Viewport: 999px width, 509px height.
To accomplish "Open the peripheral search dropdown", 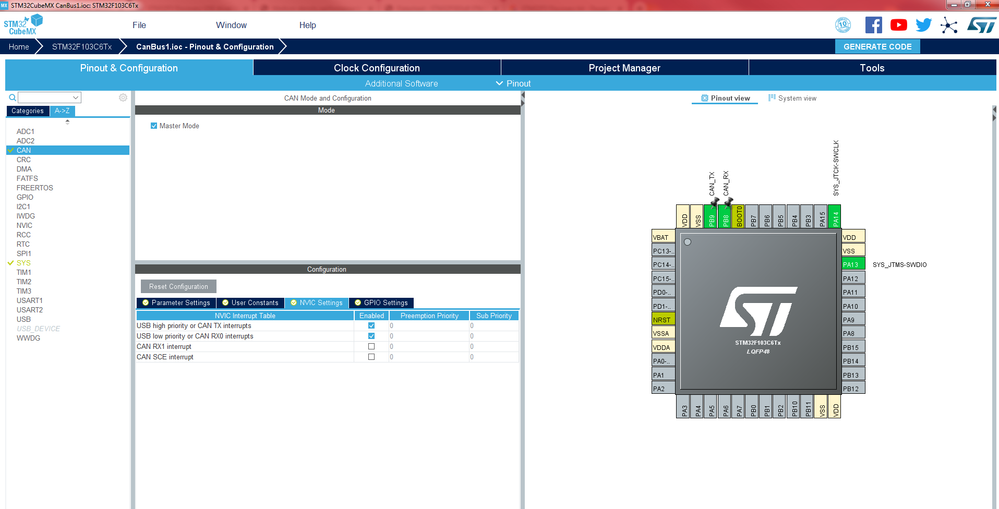I will tap(76, 97).
